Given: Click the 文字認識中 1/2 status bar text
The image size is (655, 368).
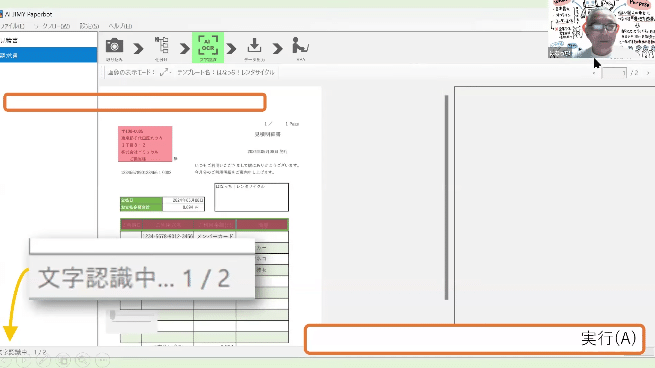Looking at the screenshot, I should [x=23, y=352].
